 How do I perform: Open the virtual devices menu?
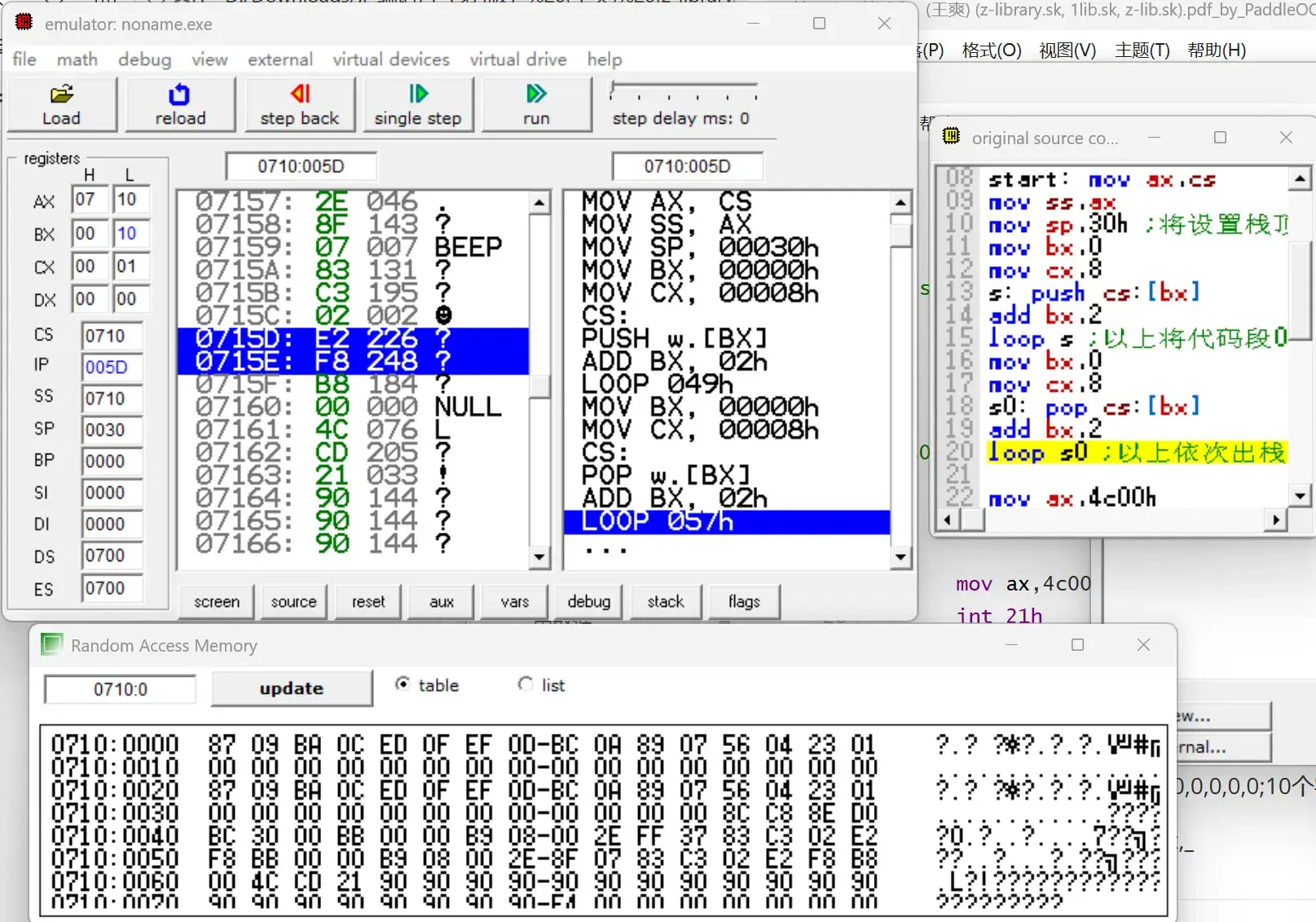[x=391, y=59]
